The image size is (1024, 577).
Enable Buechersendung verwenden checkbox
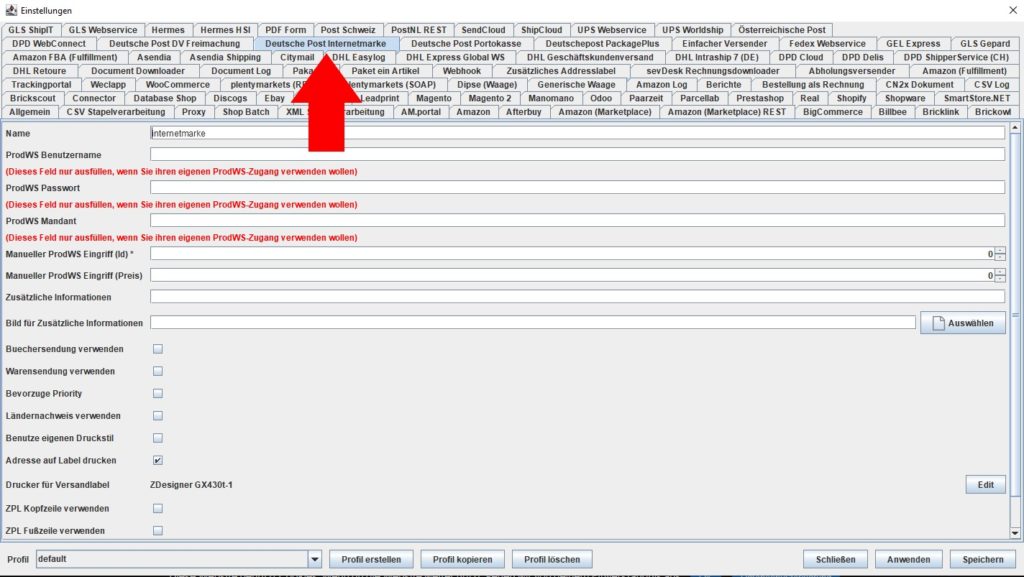point(157,349)
